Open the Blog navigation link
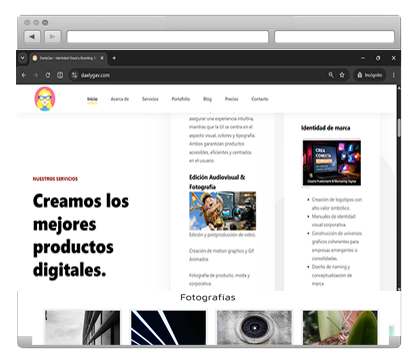The image size is (419, 362). pyautogui.click(x=207, y=99)
